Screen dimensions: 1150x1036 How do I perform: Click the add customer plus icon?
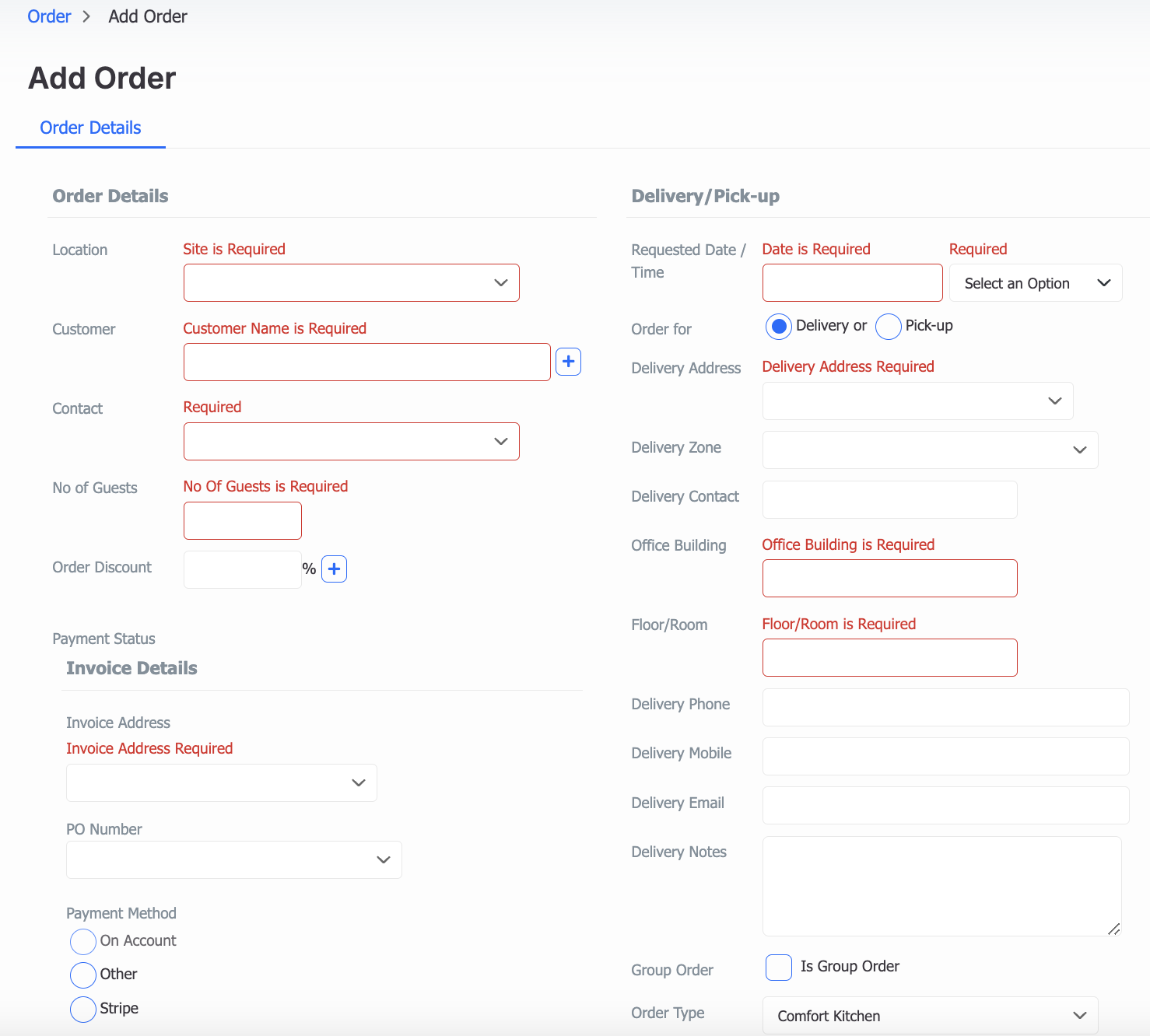[x=569, y=362]
